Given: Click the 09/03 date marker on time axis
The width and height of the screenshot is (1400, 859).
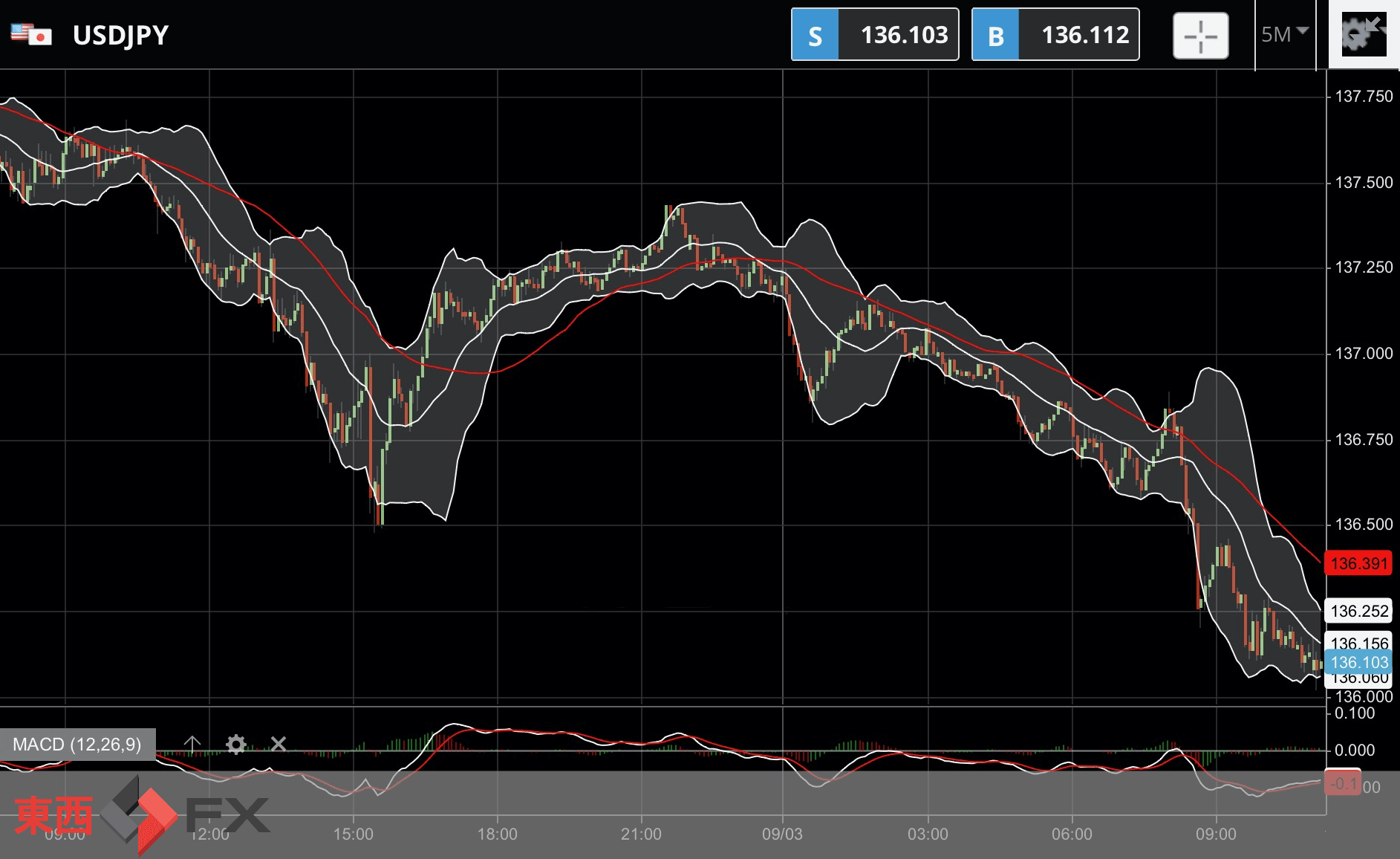Looking at the screenshot, I should (x=782, y=834).
